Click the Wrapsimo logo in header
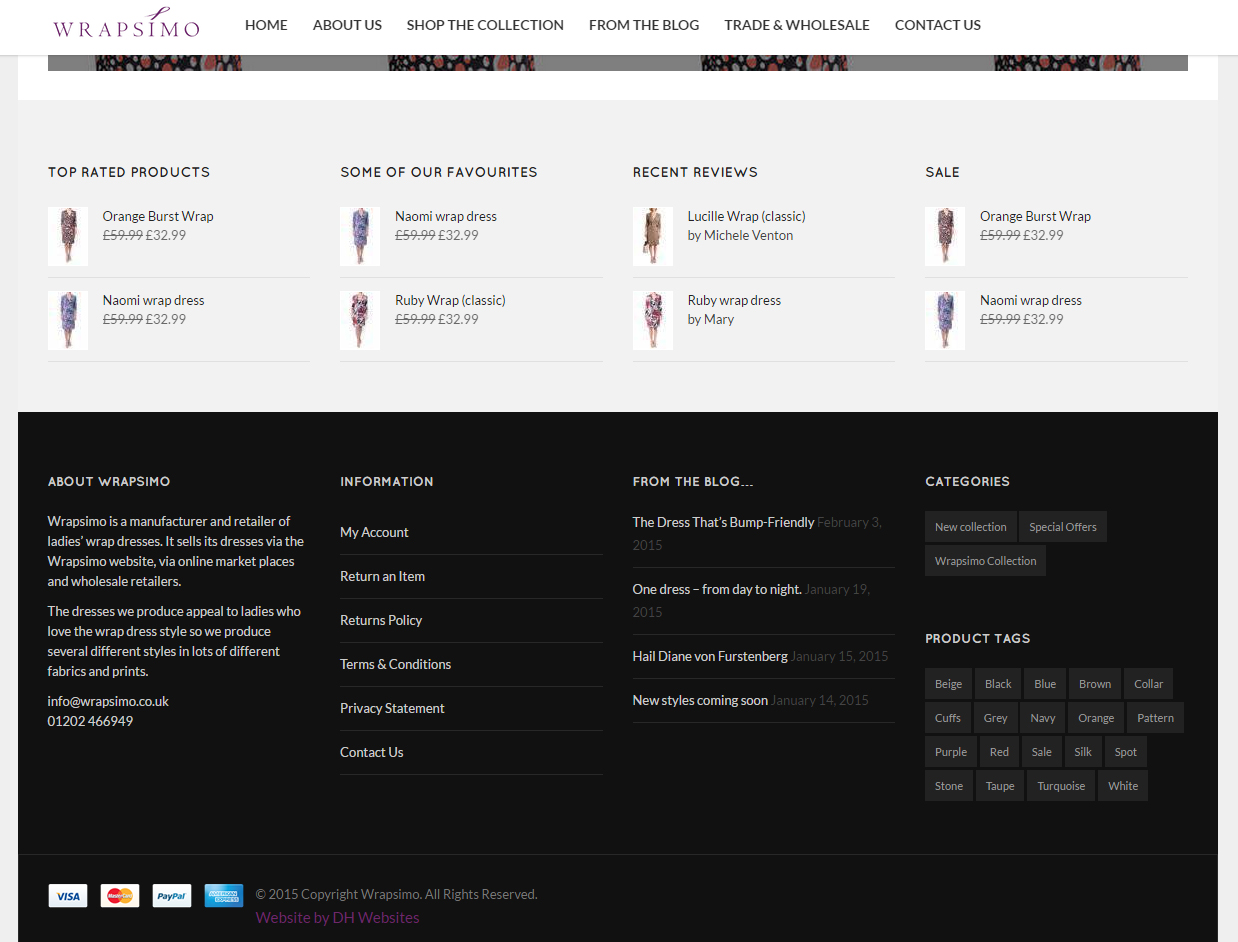Viewport: 1238px width, 942px height. 126,25
